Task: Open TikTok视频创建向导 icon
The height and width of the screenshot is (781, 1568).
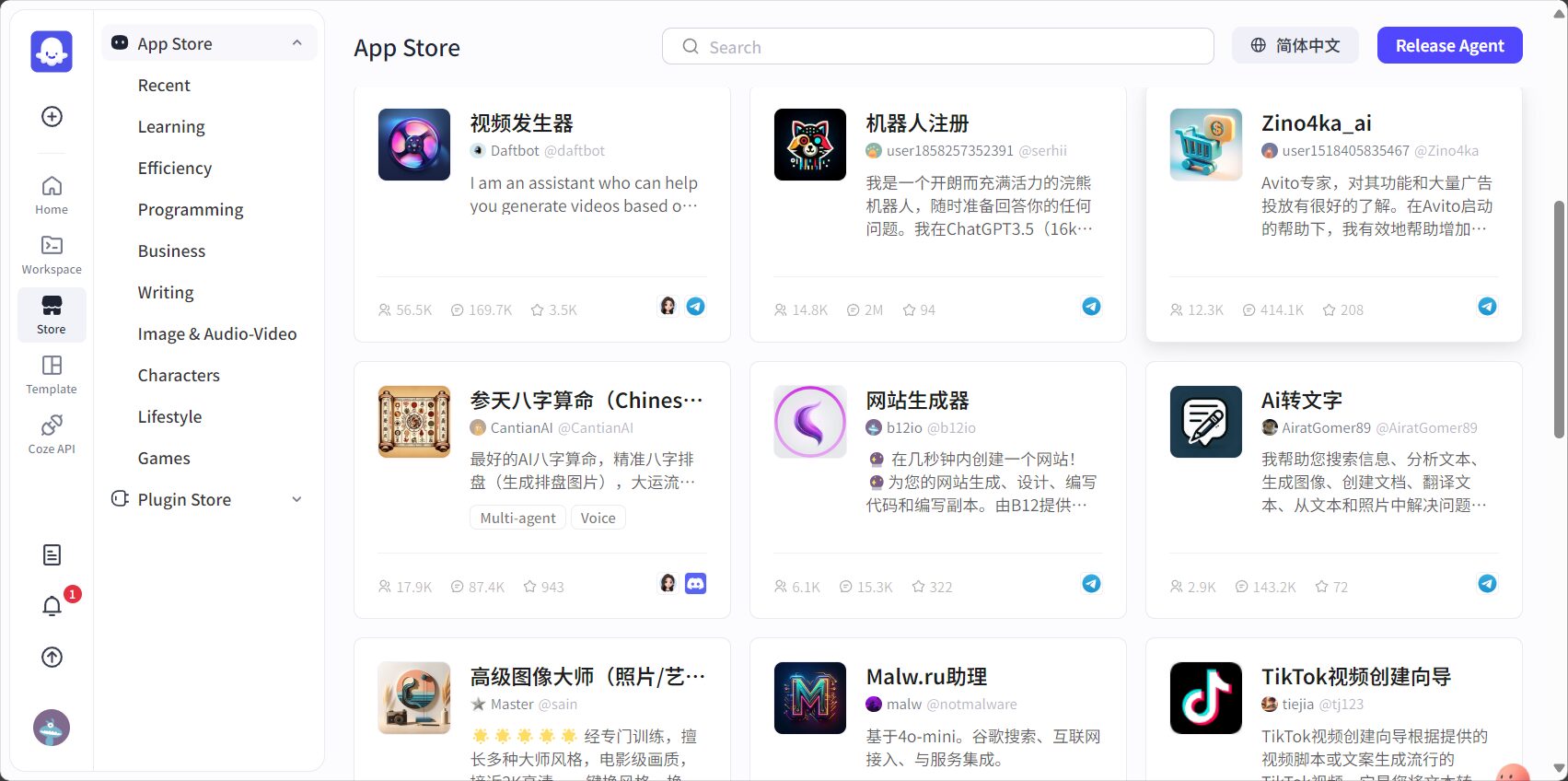Action: click(1206, 698)
